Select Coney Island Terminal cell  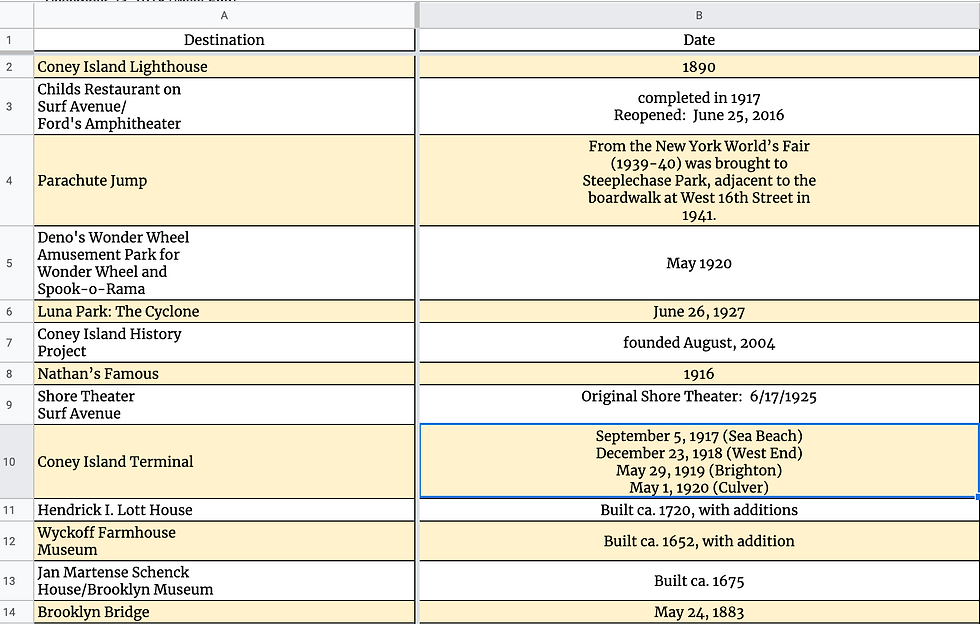tap(224, 461)
